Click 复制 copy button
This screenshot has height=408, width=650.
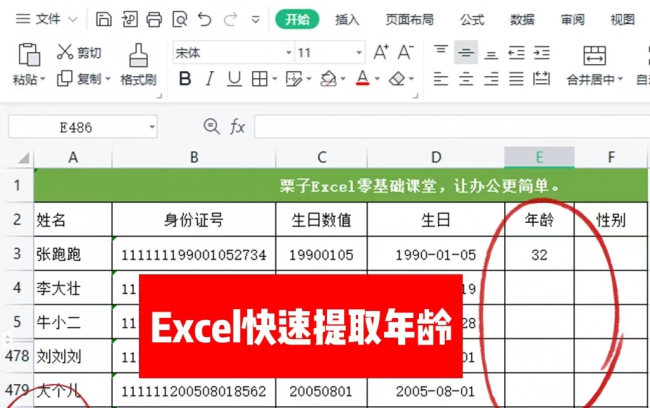pyautogui.click(x=79, y=78)
